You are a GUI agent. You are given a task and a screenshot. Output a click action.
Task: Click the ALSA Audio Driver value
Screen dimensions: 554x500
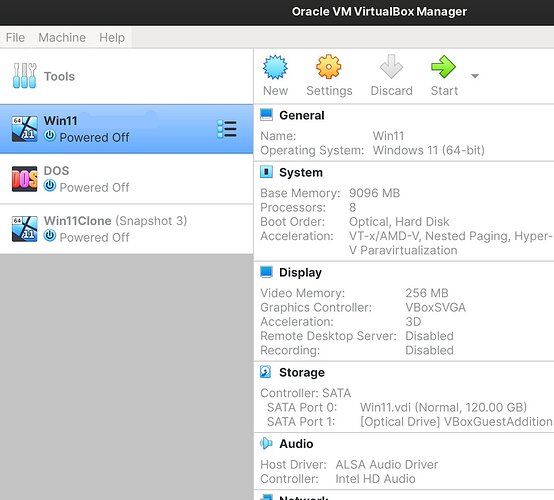(387, 465)
